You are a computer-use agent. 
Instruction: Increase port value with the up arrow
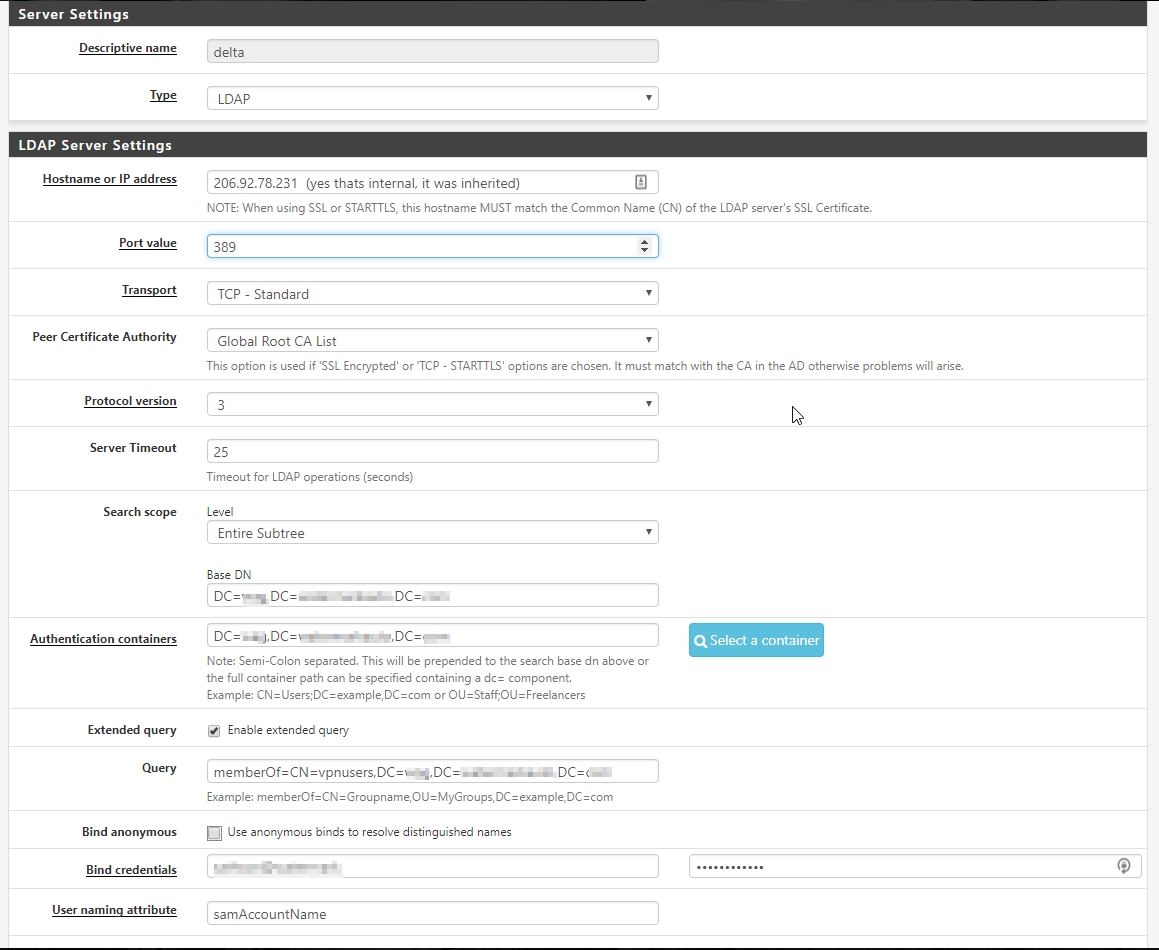[x=644, y=241]
